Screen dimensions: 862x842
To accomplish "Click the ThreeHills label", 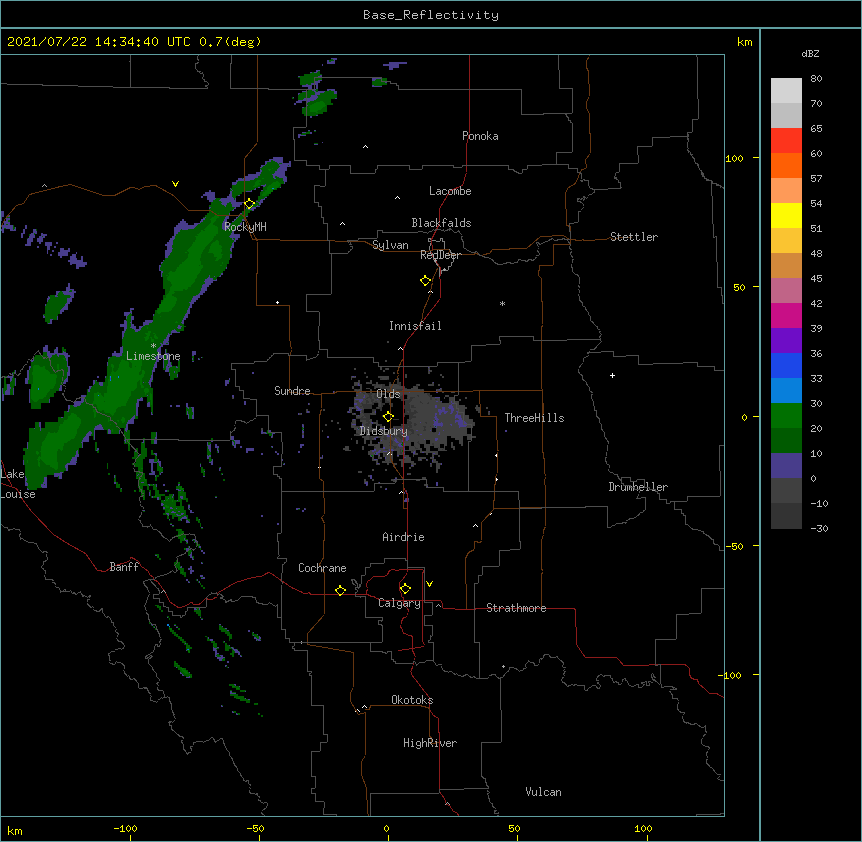I will coord(534,418).
